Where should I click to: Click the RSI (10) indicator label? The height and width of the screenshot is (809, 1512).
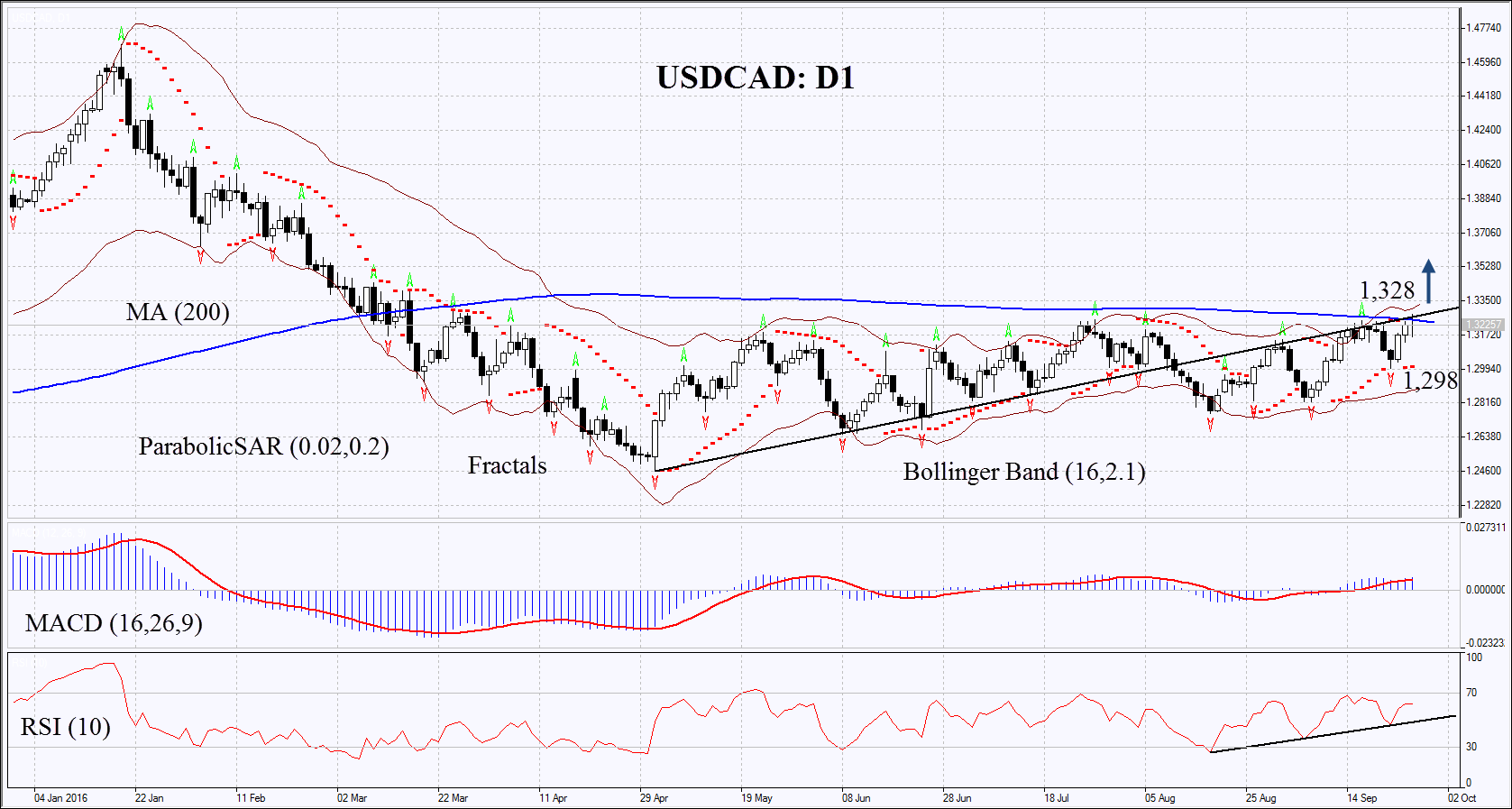tap(65, 727)
